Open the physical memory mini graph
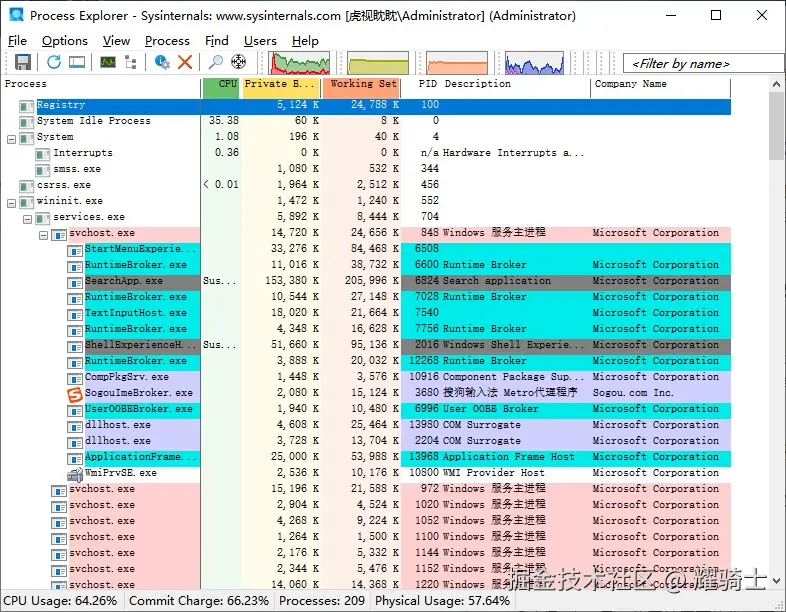 [x=457, y=63]
